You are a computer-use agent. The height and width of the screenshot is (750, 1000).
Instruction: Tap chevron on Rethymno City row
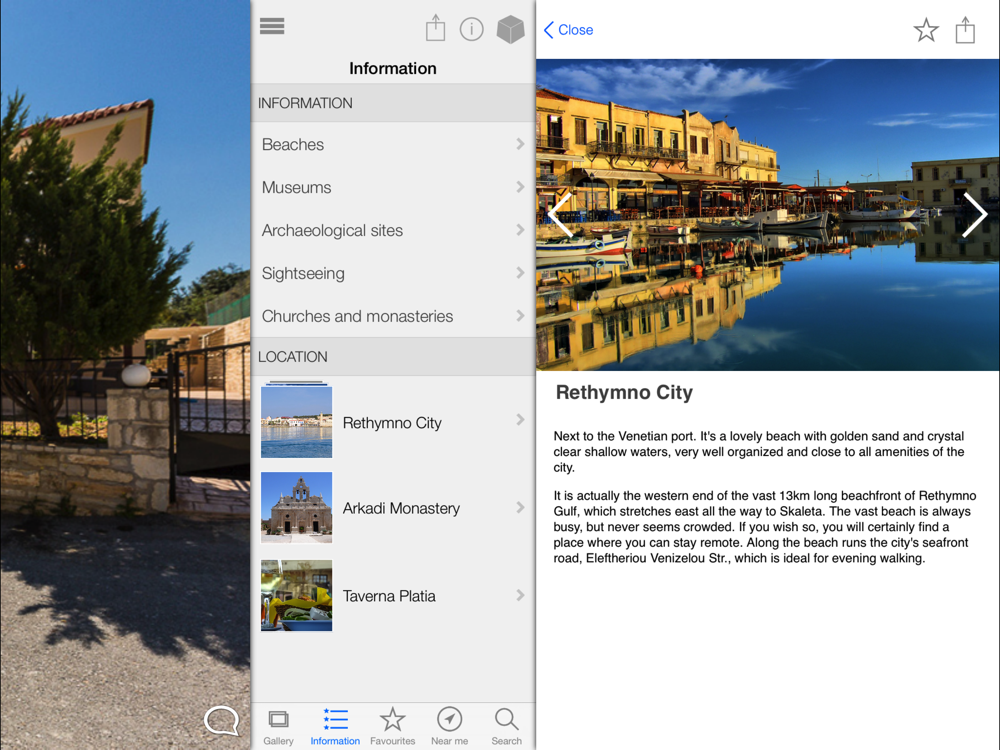click(520, 420)
